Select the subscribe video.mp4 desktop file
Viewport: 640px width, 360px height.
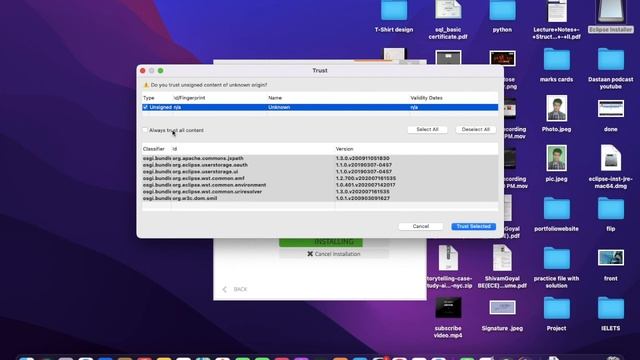pos(448,308)
